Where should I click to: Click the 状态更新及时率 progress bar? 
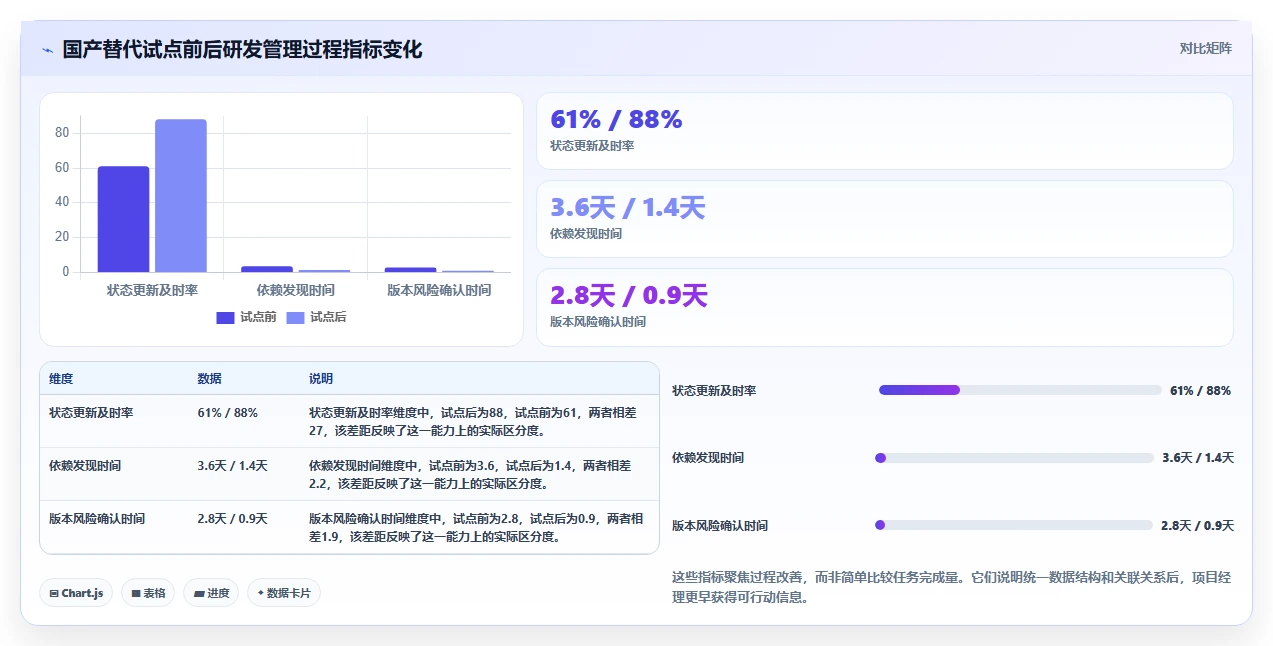point(1020,390)
